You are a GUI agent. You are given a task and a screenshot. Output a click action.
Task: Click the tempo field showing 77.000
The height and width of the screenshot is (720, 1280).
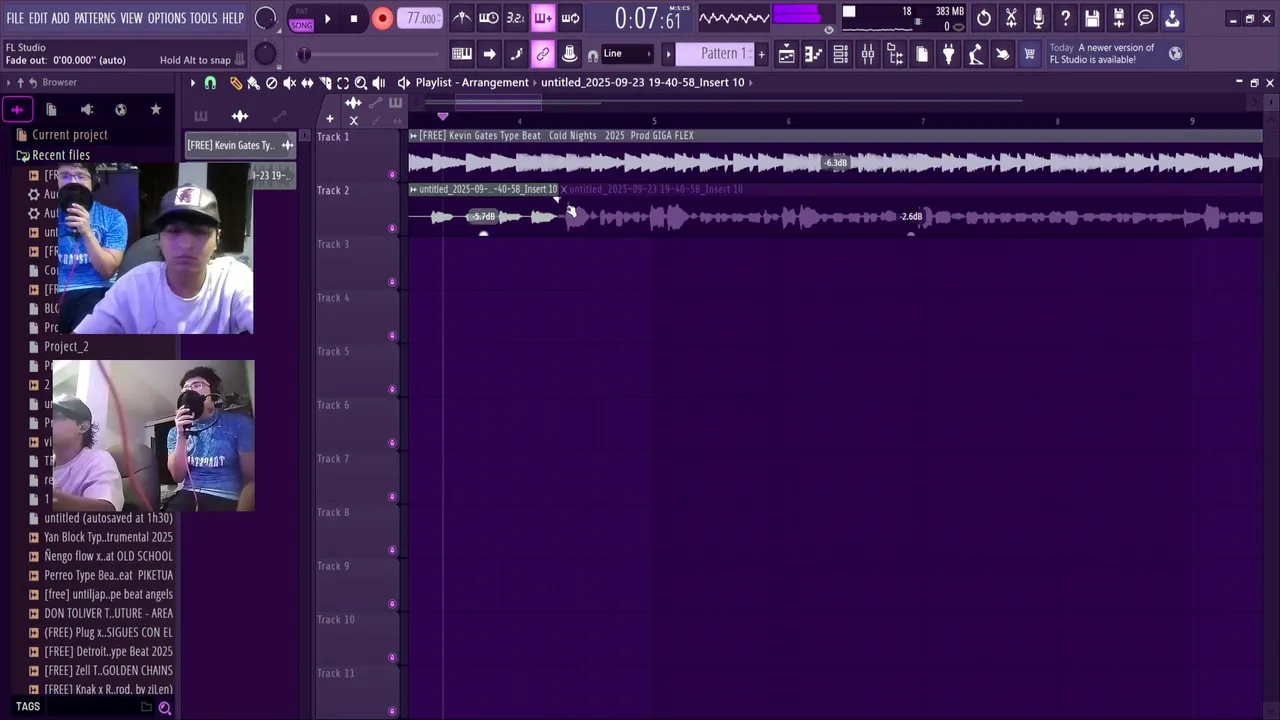(421, 18)
